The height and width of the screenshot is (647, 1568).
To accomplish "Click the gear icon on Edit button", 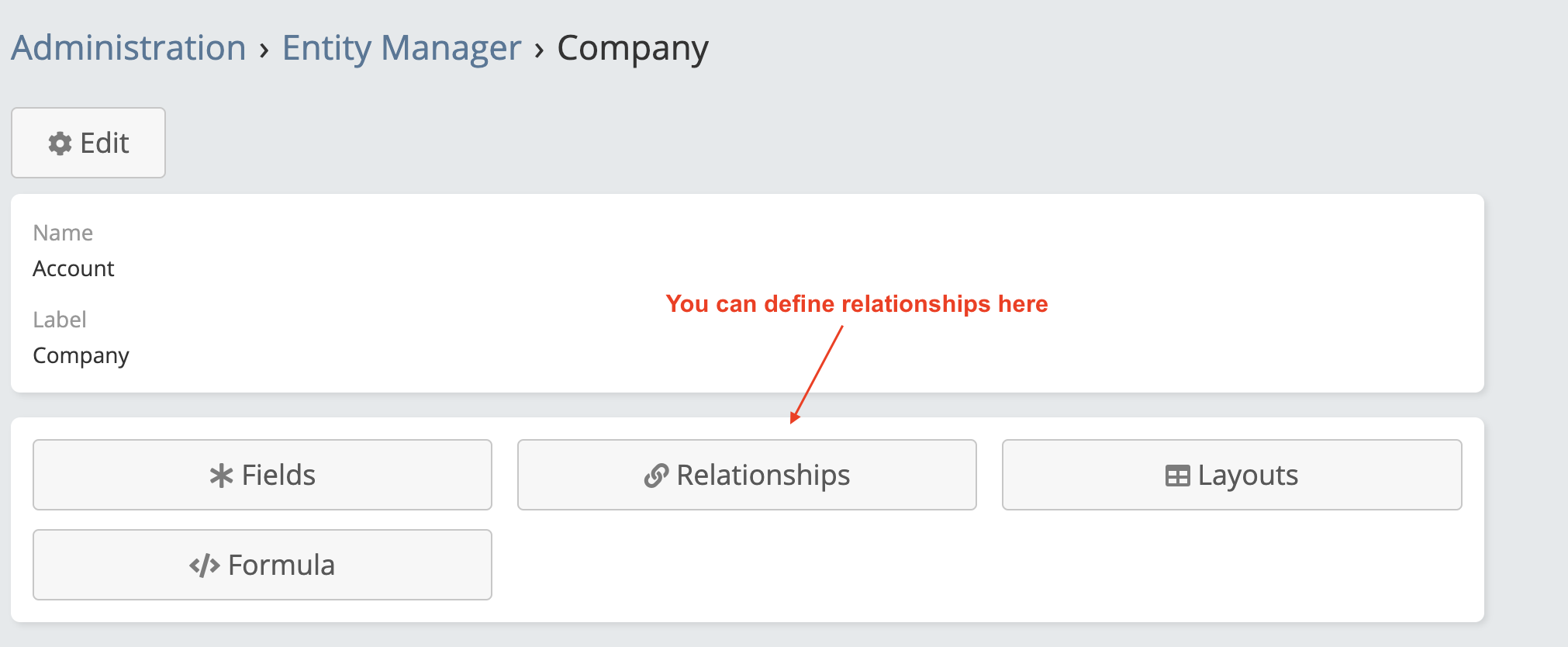I will click(x=60, y=144).
